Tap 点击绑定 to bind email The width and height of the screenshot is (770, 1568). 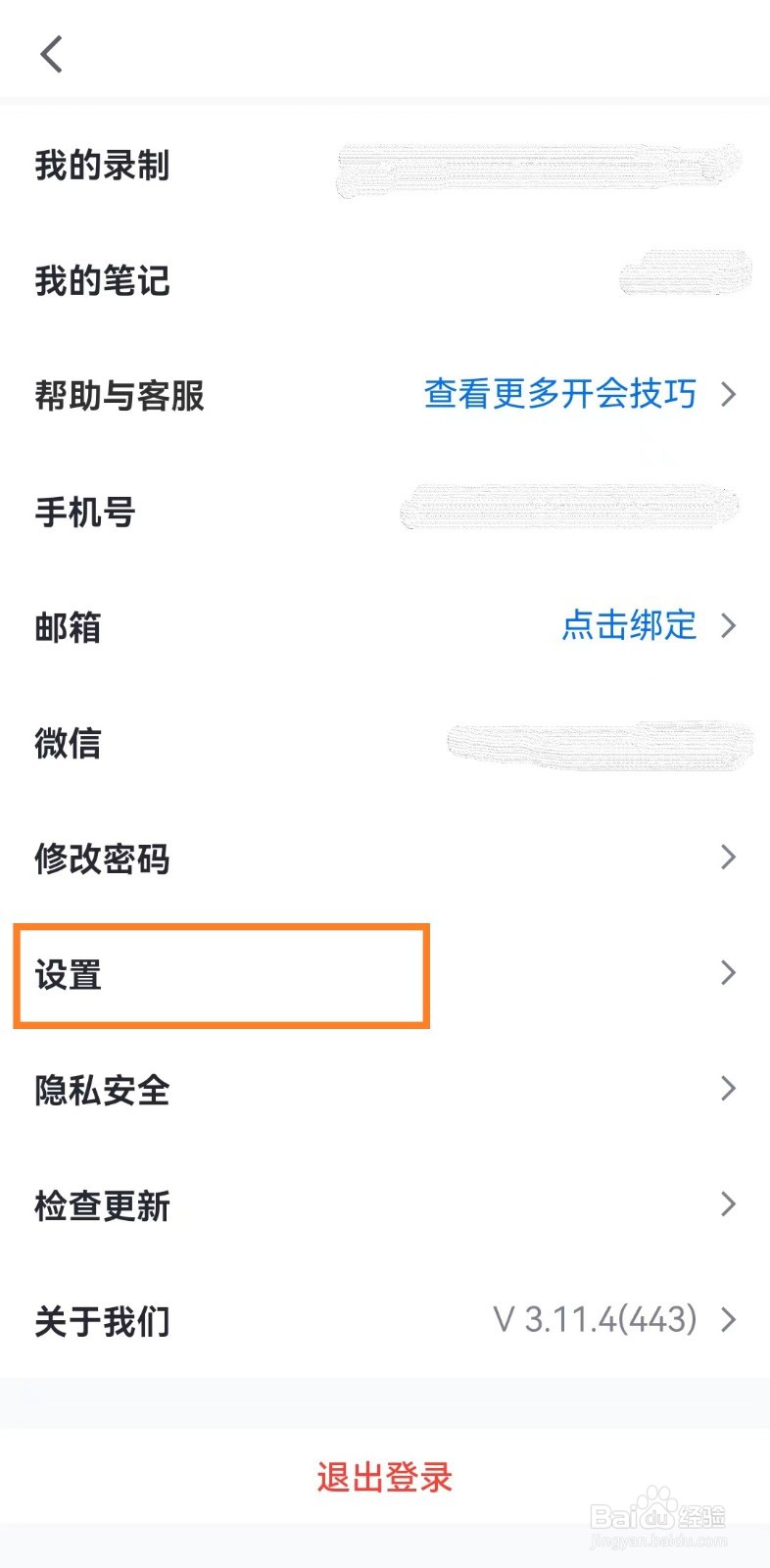coord(628,626)
